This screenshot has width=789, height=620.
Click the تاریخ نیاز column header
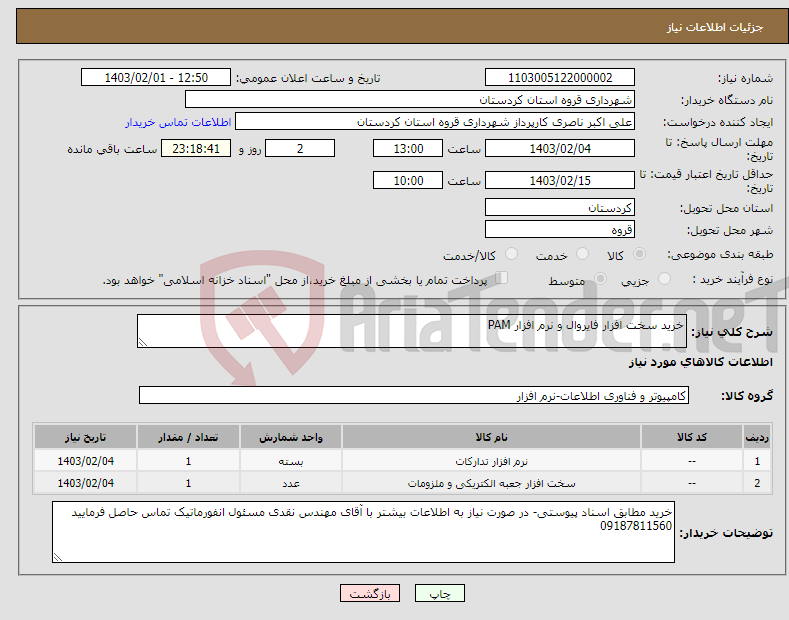86,437
